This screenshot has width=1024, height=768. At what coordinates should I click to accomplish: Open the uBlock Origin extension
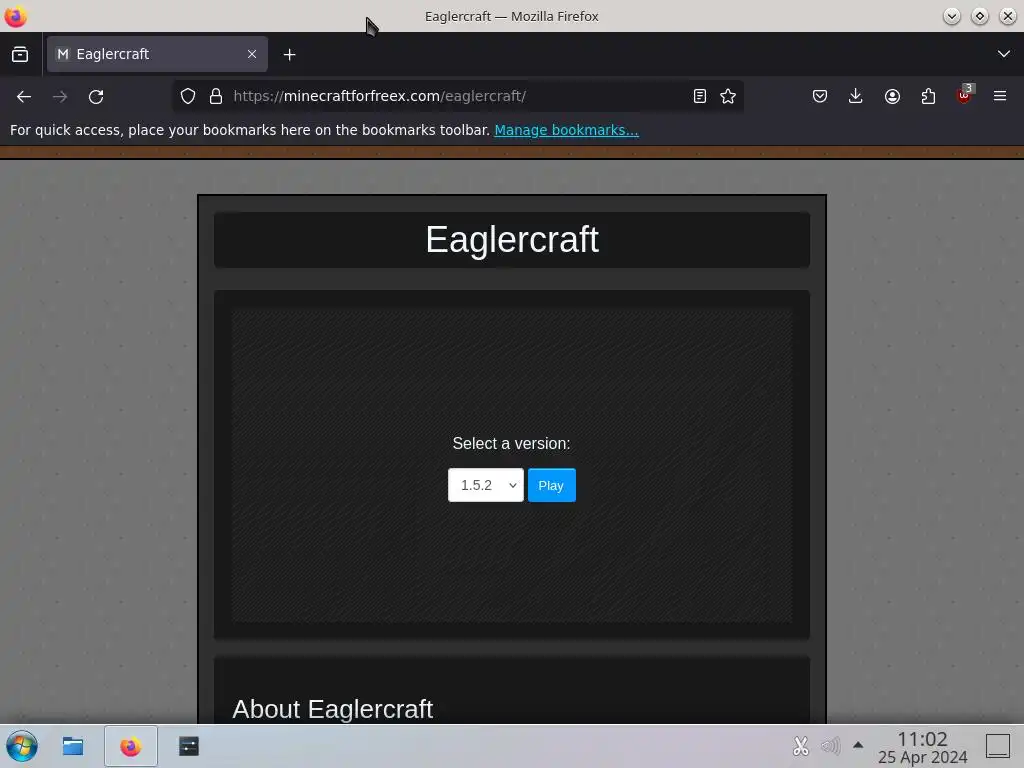coord(965,95)
